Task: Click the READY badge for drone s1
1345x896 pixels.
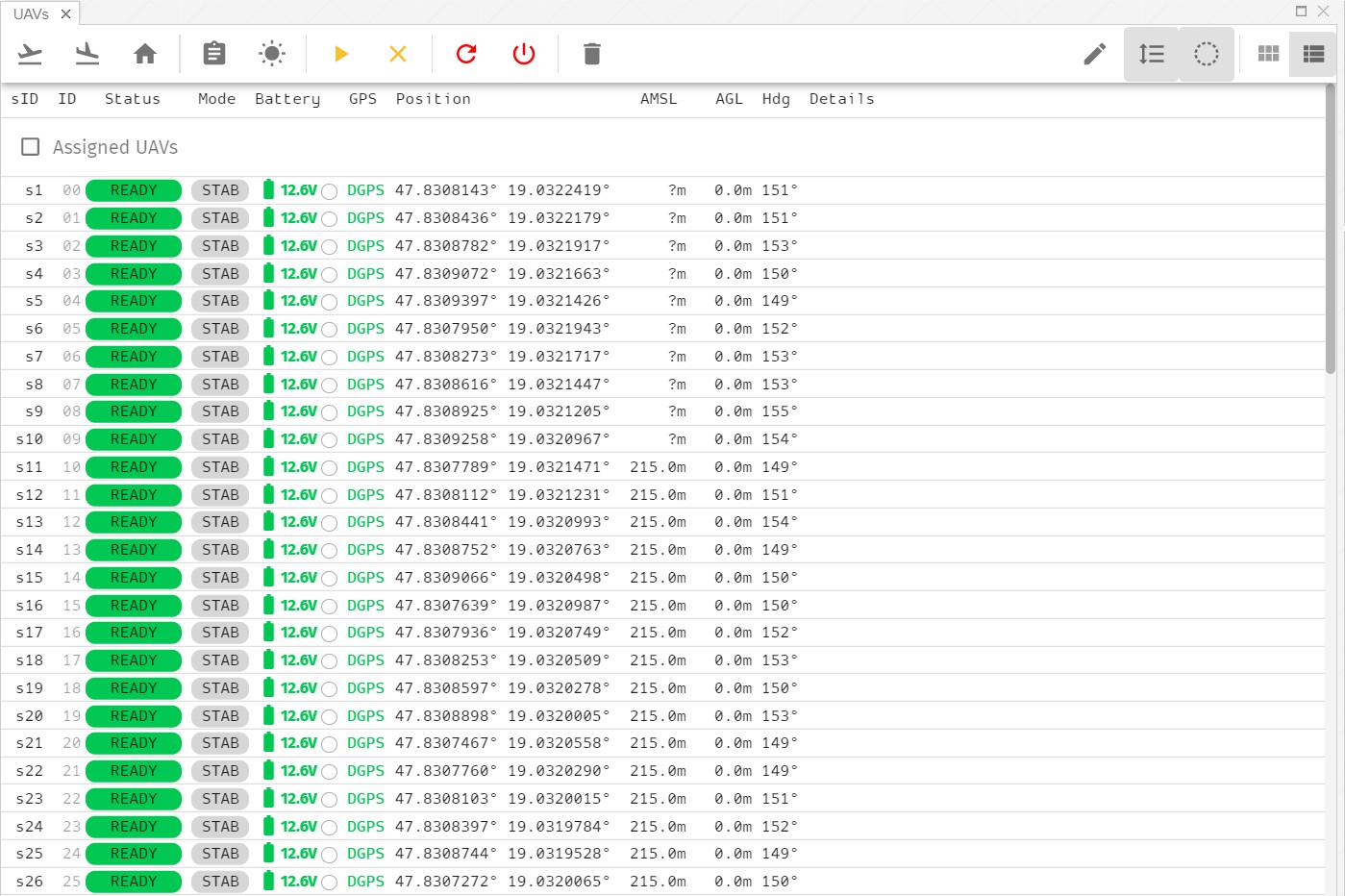Action: point(133,189)
